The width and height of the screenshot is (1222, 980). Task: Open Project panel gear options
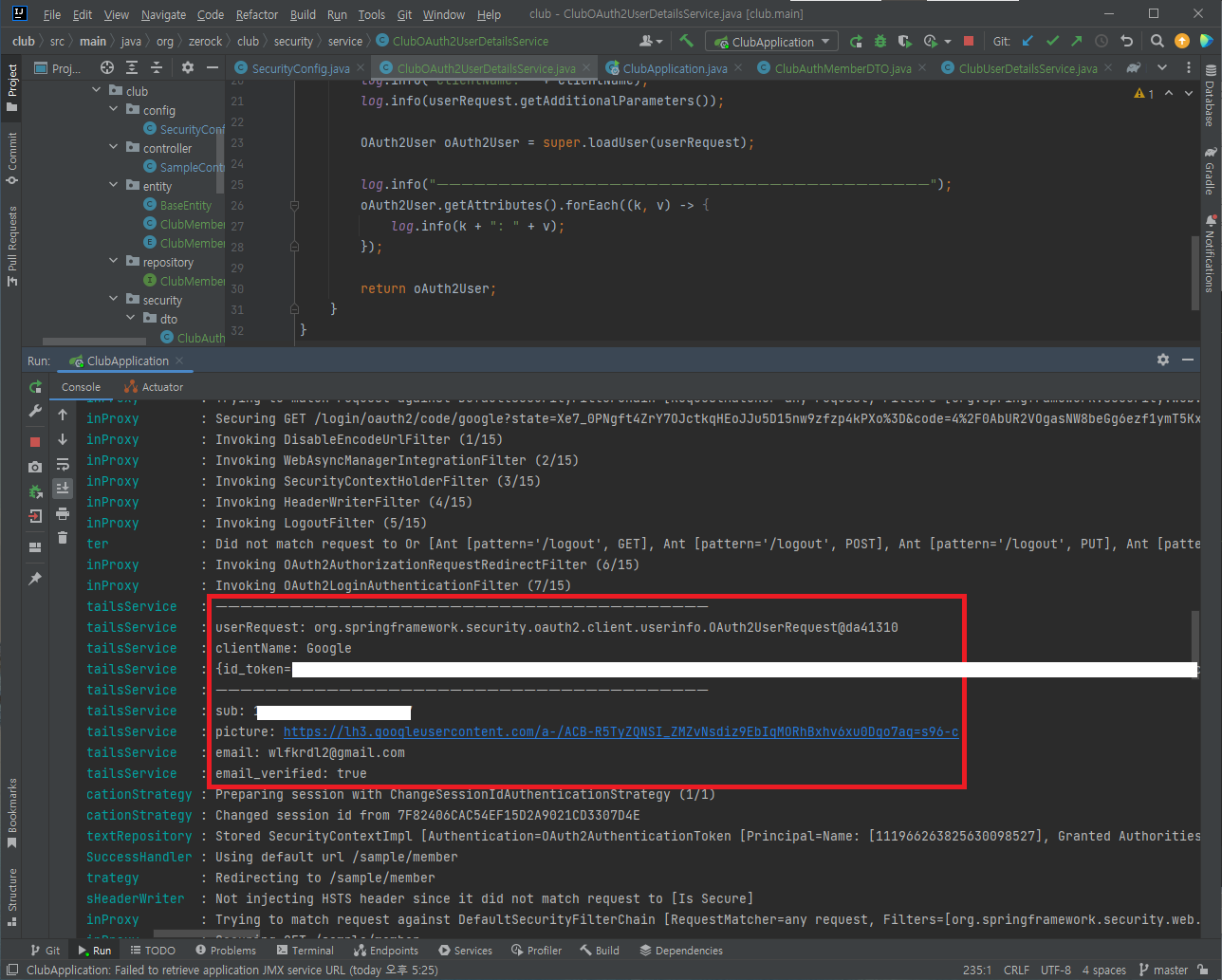(187, 67)
